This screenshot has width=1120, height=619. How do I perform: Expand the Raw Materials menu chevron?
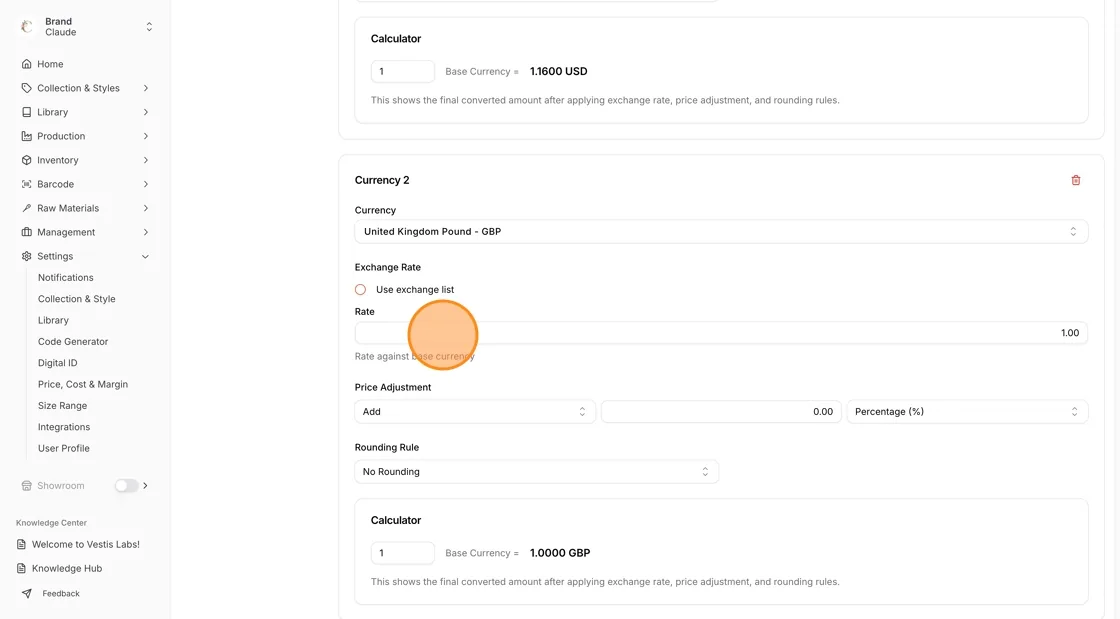146,208
